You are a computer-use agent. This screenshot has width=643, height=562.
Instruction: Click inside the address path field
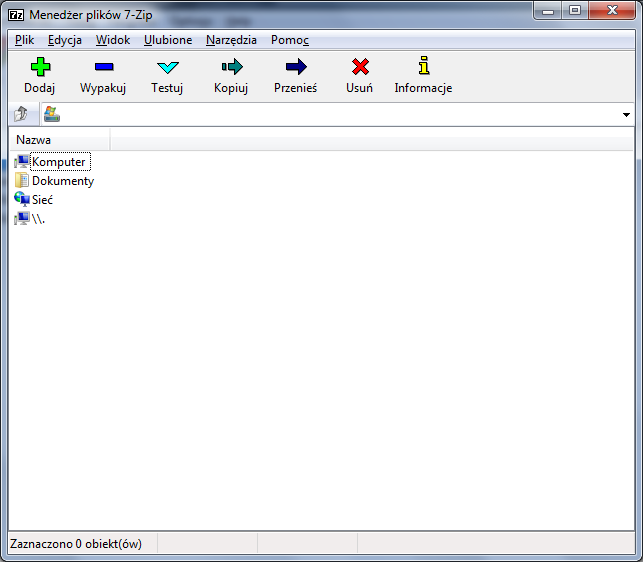pos(340,114)
